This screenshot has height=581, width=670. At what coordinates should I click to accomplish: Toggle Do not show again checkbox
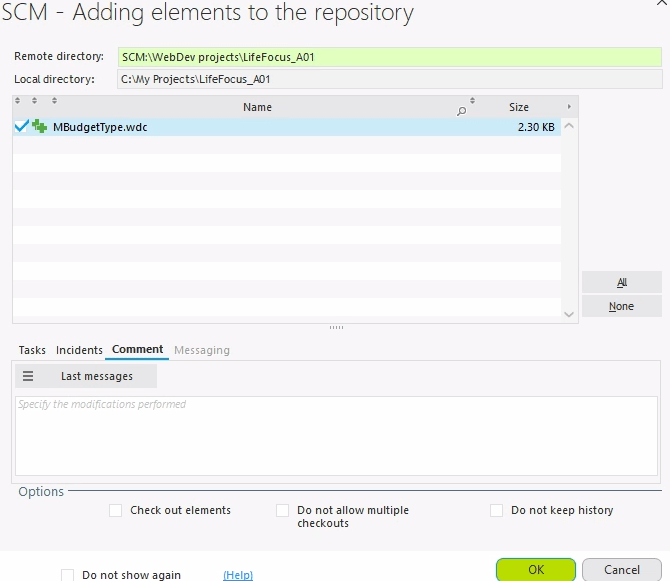click(x=68, y=575)
